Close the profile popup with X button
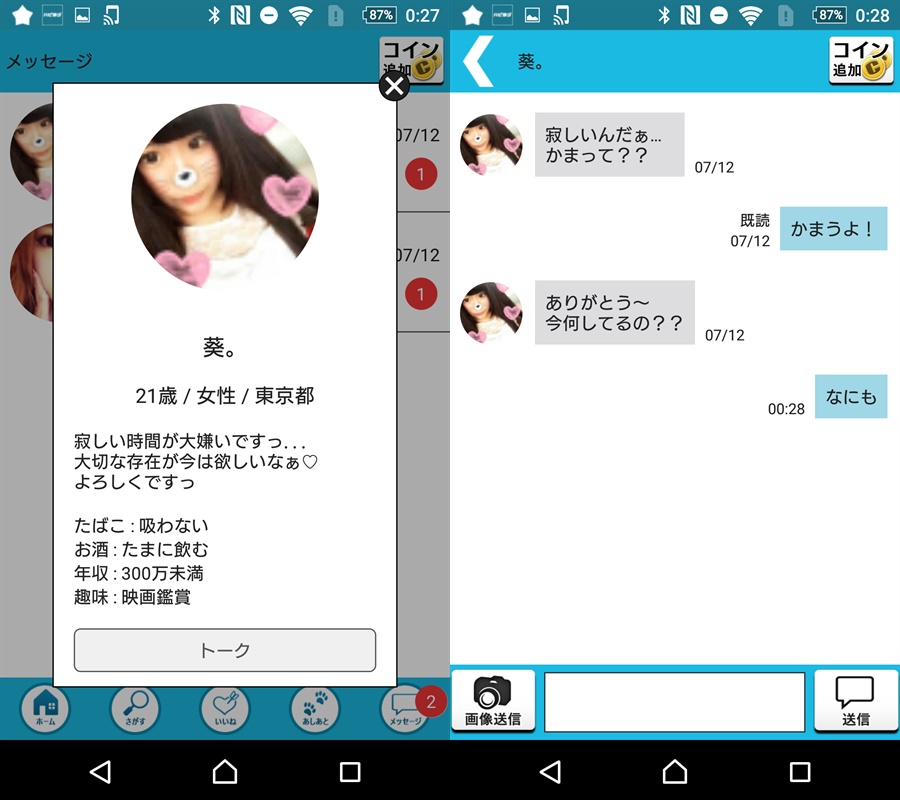 pyautogui.click(x=395, y=87)
